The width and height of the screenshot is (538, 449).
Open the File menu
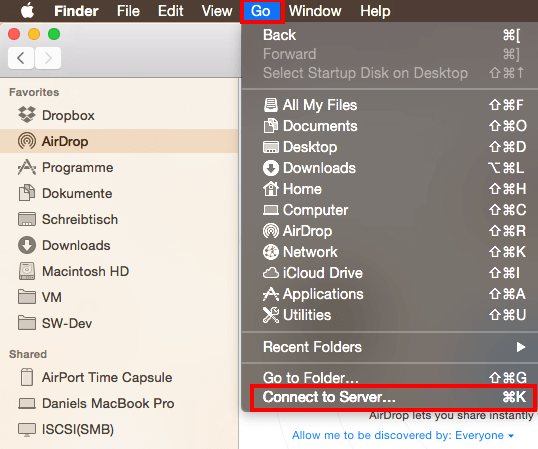(x=128, y=11)
